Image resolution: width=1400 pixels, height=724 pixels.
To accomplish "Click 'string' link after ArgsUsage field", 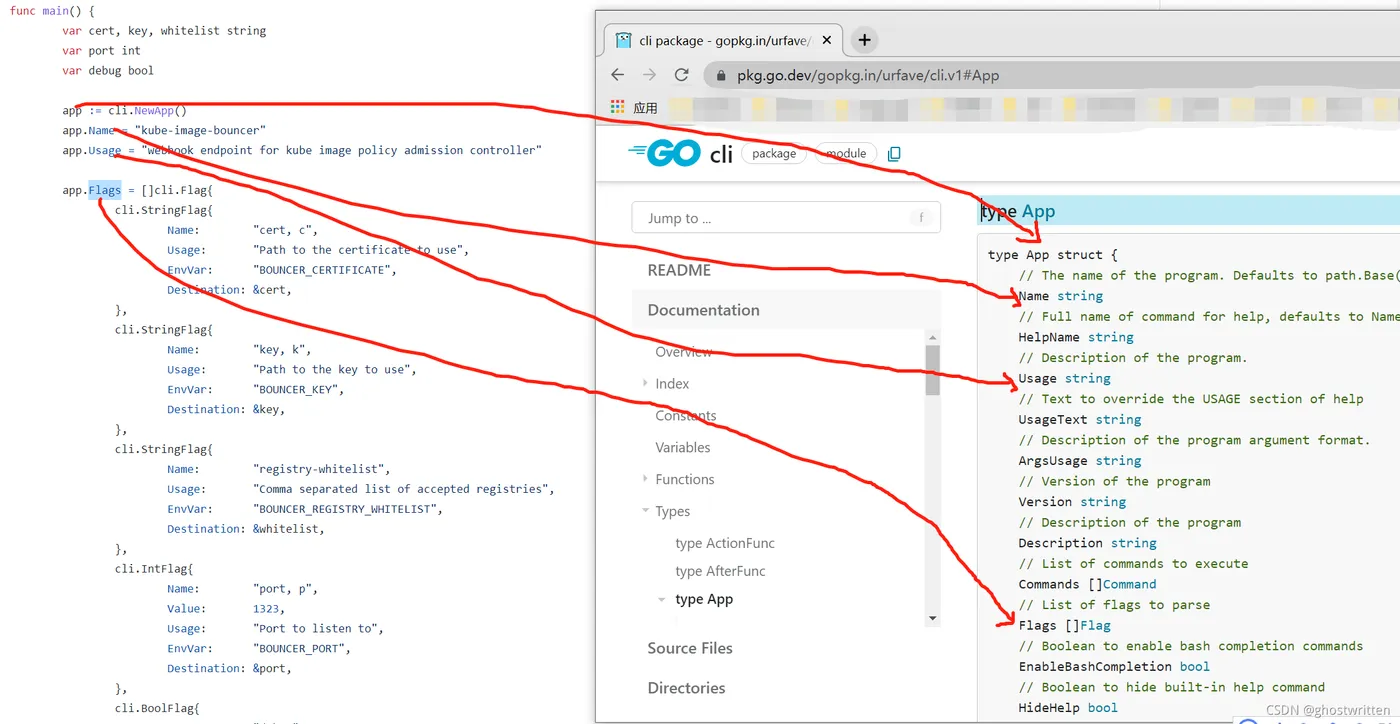I will [x=1118, y=460].
